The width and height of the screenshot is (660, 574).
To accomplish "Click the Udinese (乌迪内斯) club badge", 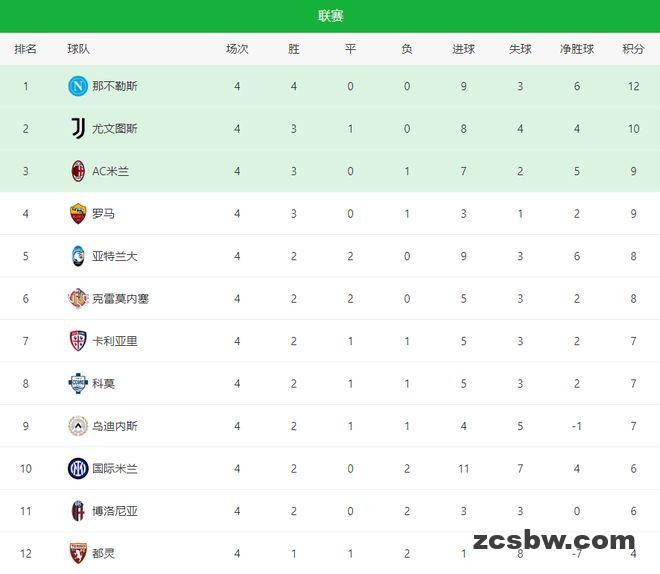I will click(78, 426).
